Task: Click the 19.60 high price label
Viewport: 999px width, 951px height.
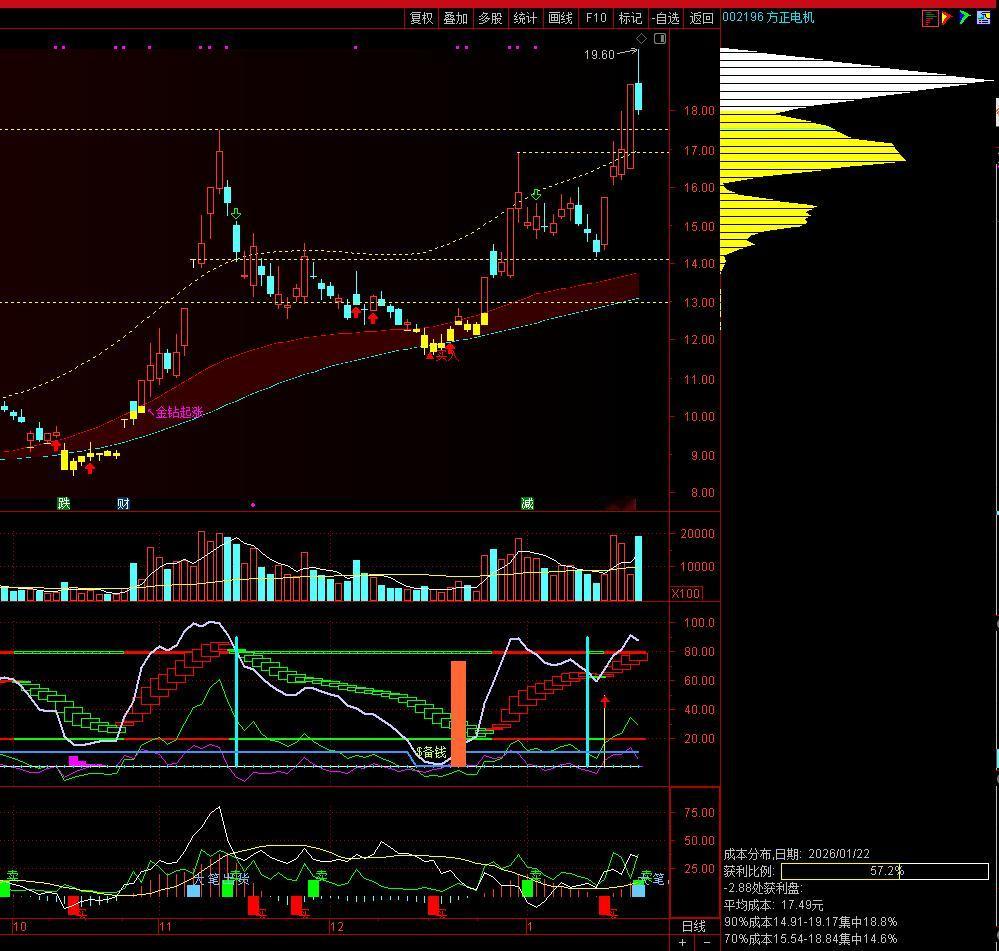Action: click(x=599, y=55)
